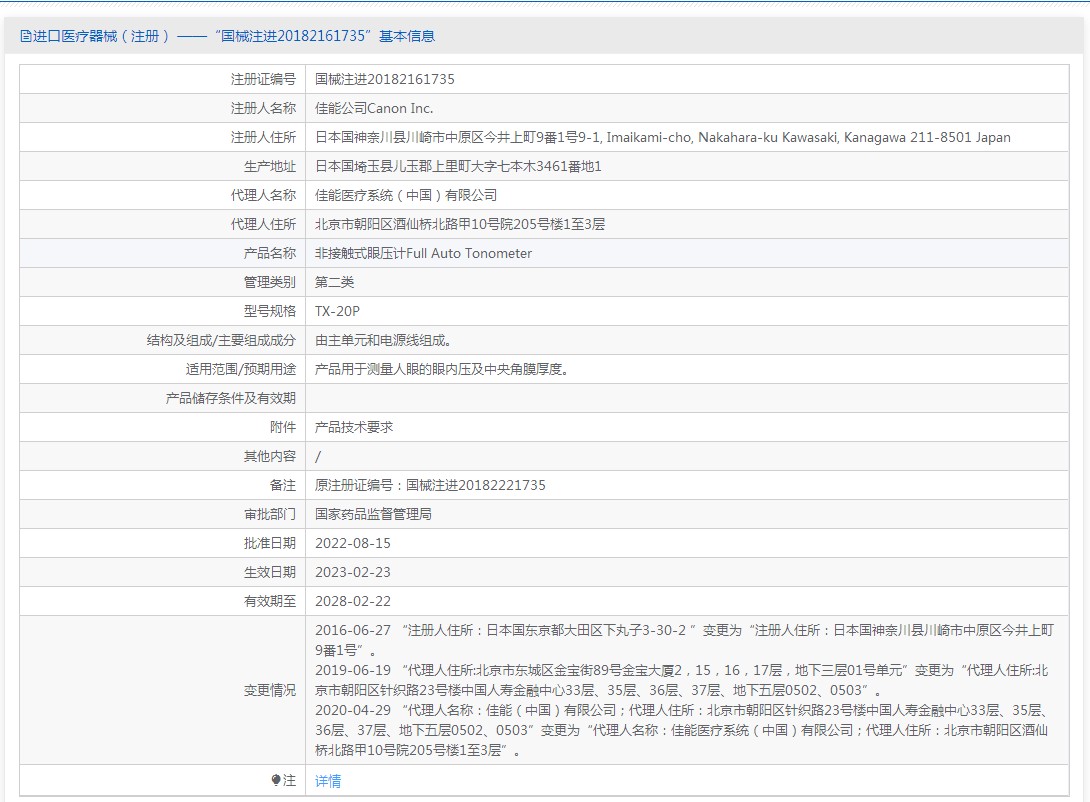Click the lightbulb icon beside 注

coord(276,780)
